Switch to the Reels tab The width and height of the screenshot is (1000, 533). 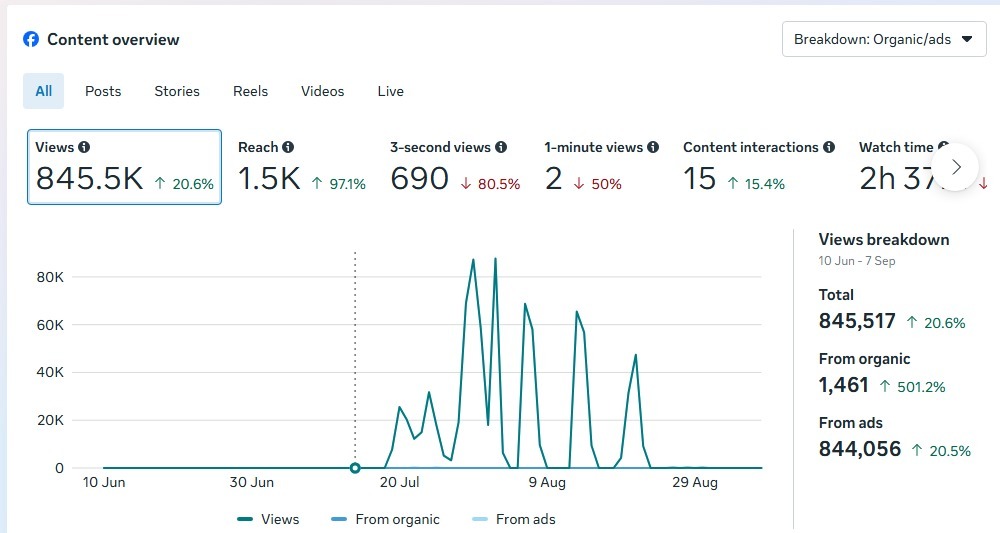[250, 91]
